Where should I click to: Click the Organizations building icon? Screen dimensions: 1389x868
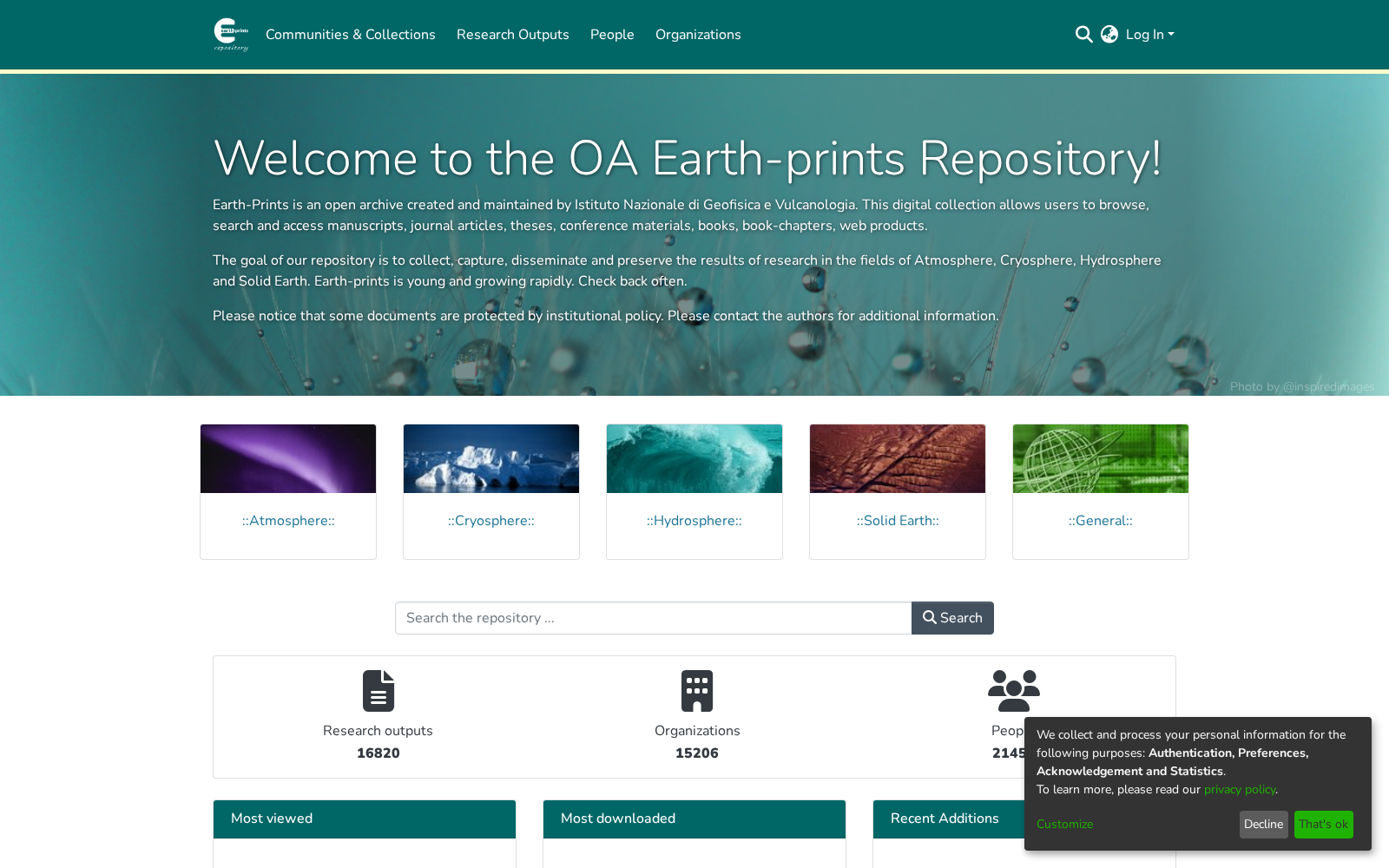click(x=697, y=691)
